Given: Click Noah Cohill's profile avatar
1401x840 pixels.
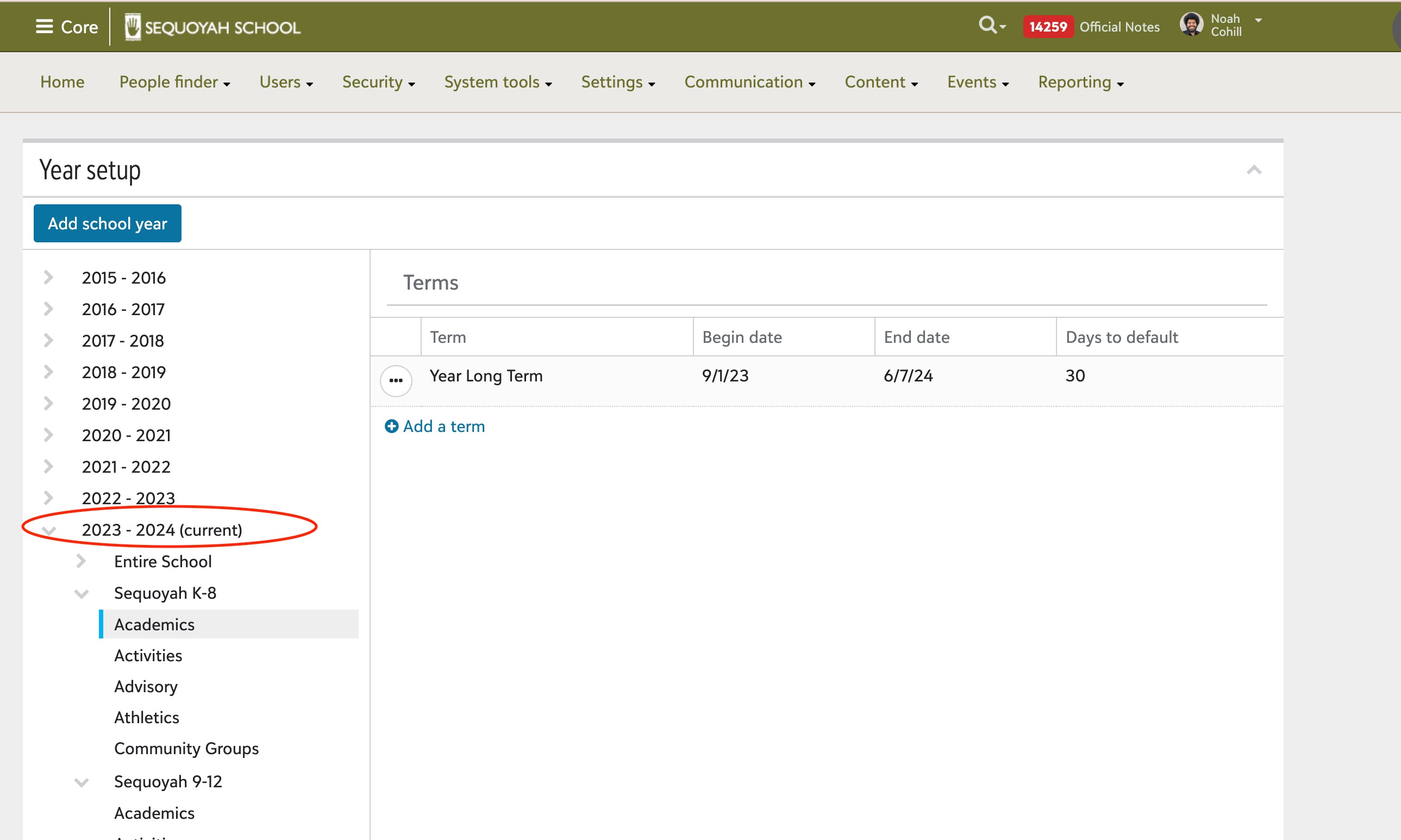Looking at the screenshot, I should (x=1191, y=25).
